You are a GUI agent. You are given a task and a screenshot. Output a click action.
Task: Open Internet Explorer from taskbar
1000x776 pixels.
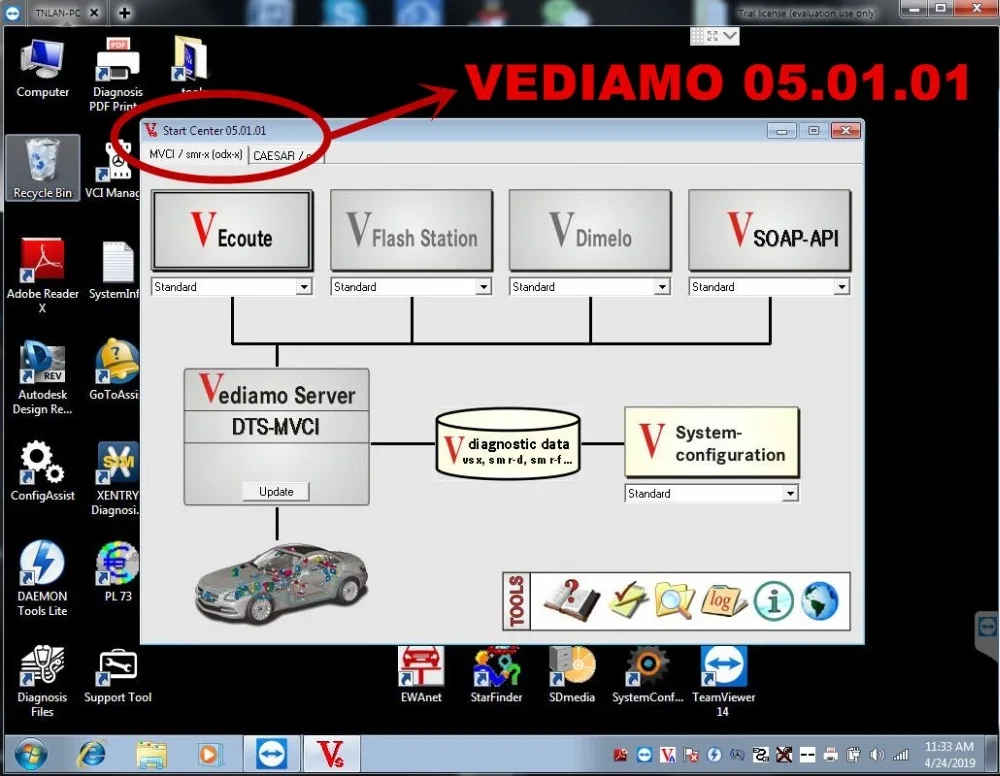(92, 755)
